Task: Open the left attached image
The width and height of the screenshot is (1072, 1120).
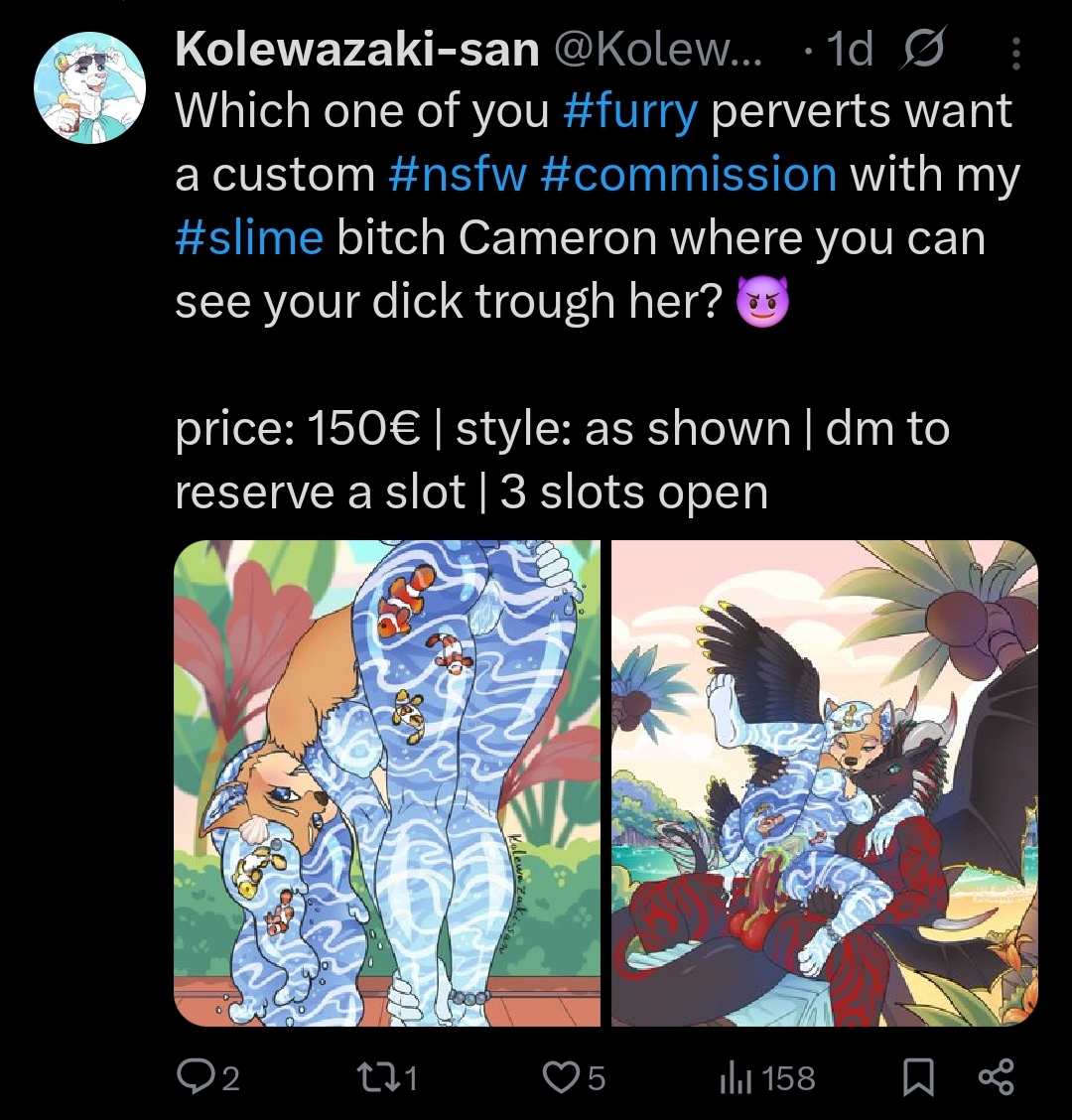Action: (387, 782)
